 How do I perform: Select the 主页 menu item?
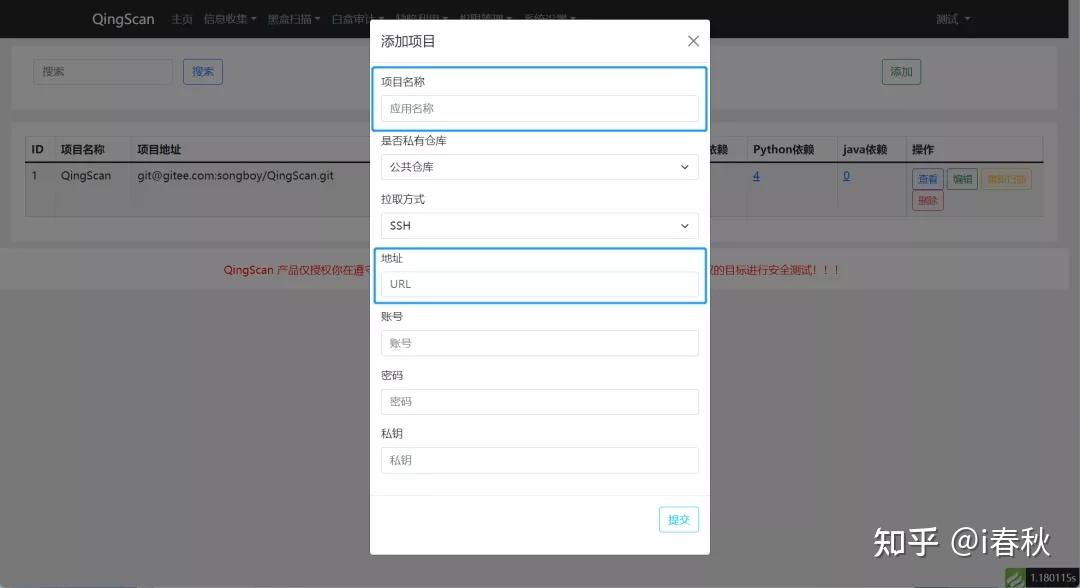pos(181,19)
